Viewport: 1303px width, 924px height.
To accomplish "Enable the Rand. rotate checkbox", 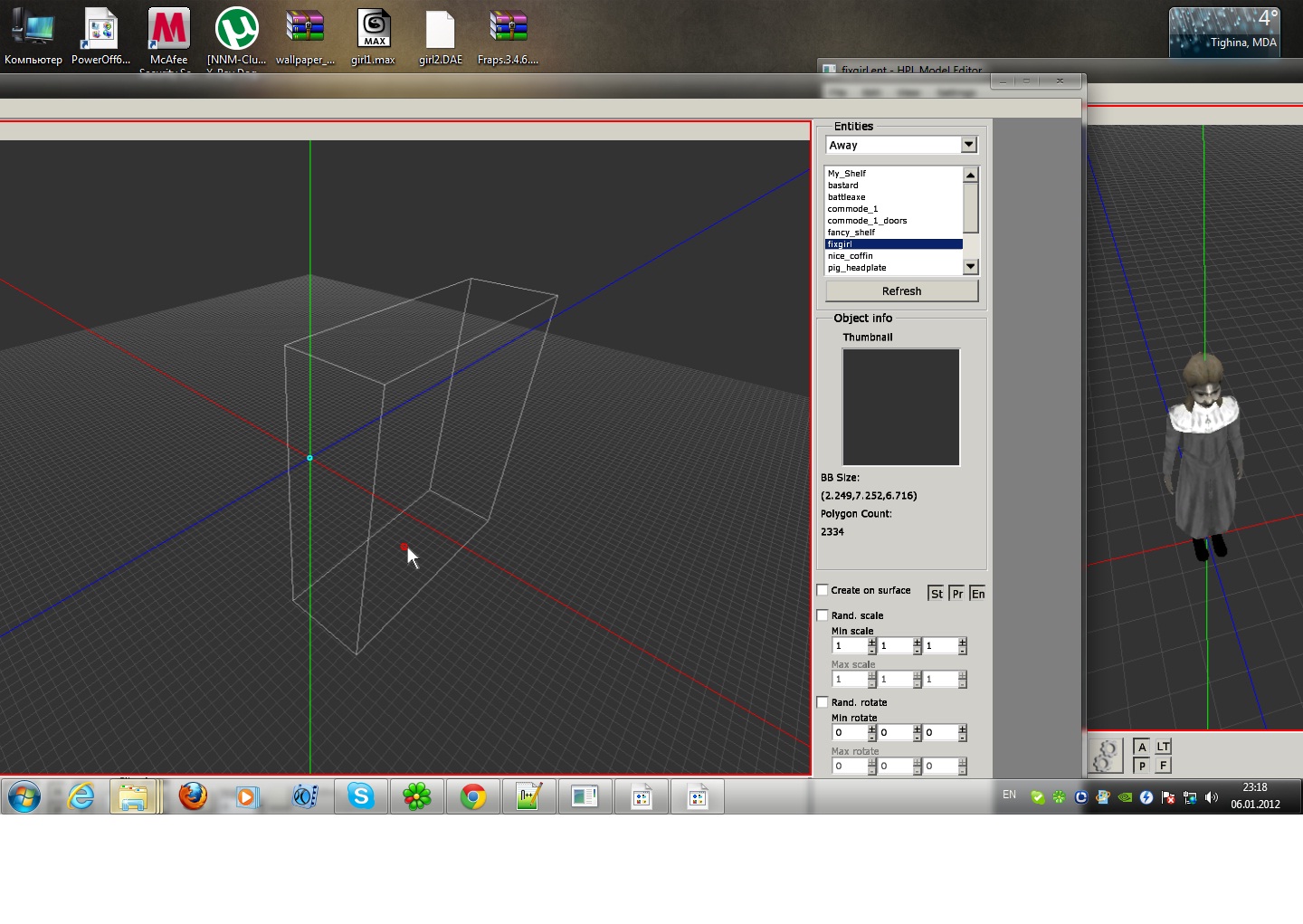I will pos(823,702).
